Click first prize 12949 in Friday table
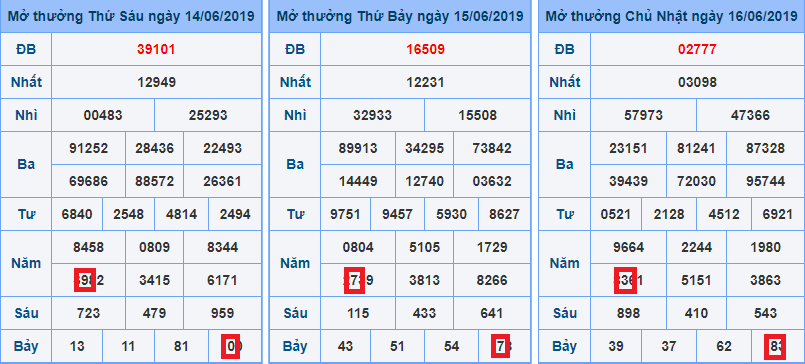The height and width of the screenshot is (364, 805). [x=156, y=82]
